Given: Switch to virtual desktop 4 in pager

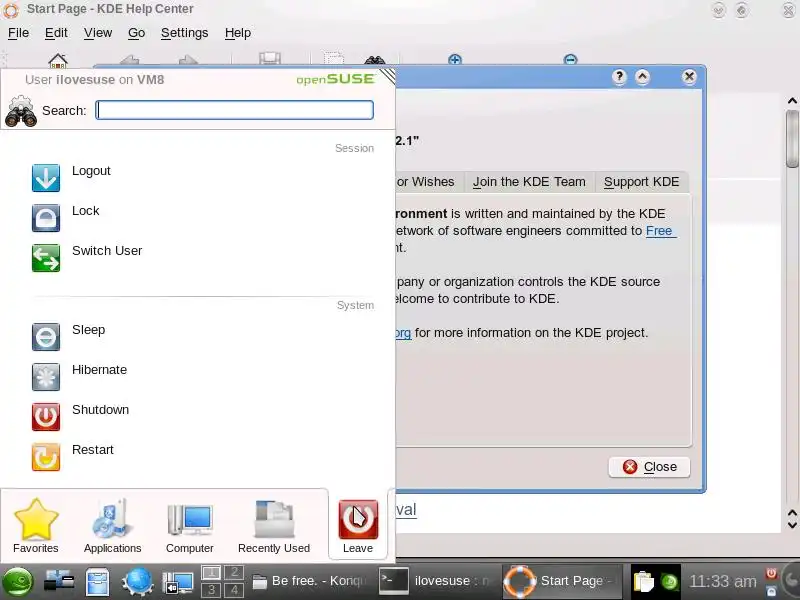Looking at the screenshot, I should coord(234,590).
